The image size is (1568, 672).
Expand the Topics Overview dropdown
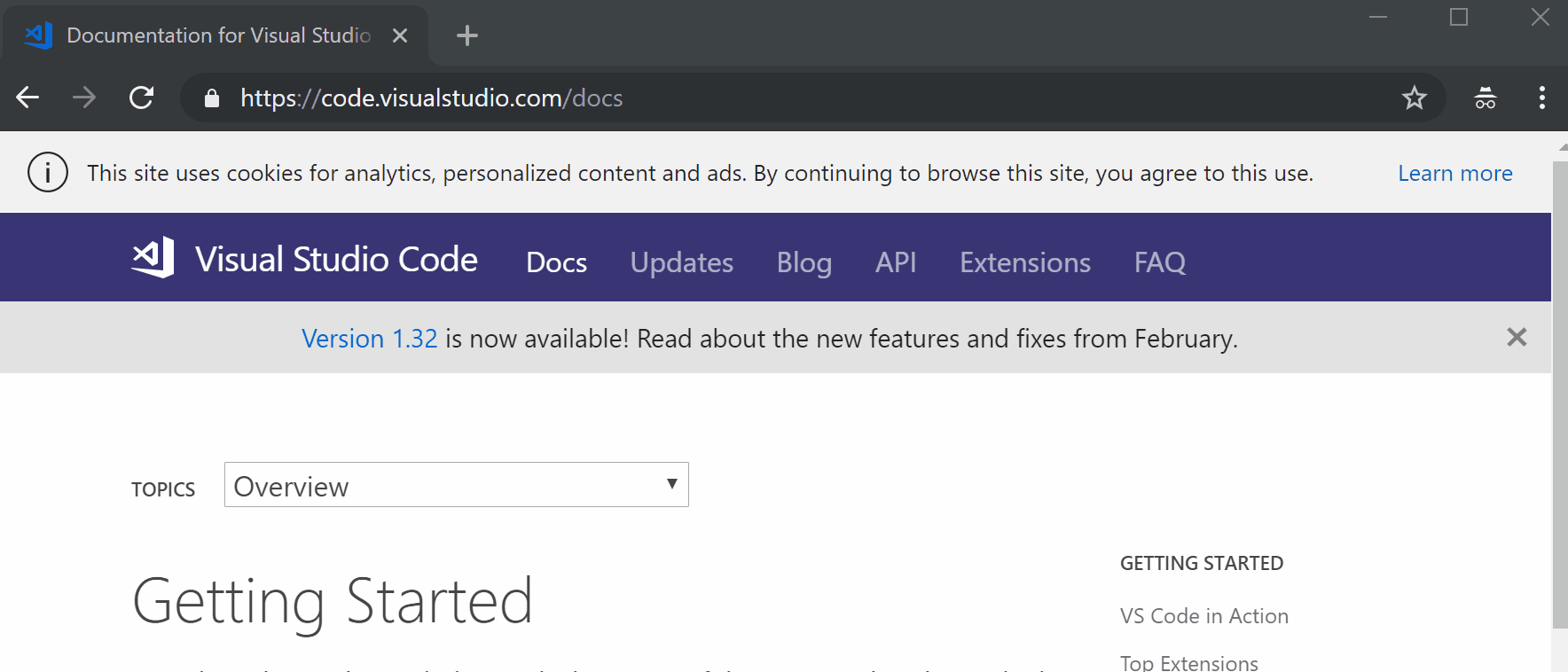[457, 485]
